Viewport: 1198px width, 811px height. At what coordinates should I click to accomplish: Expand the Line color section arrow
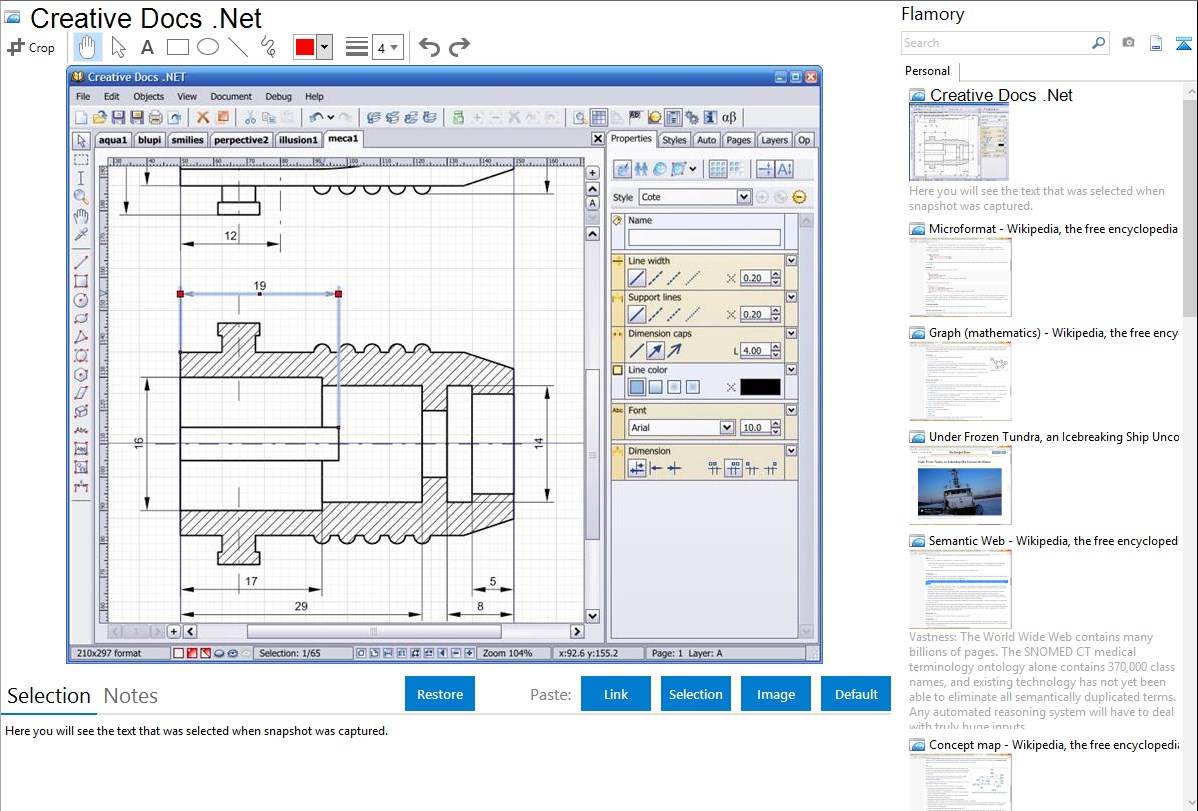click(792, 370)
